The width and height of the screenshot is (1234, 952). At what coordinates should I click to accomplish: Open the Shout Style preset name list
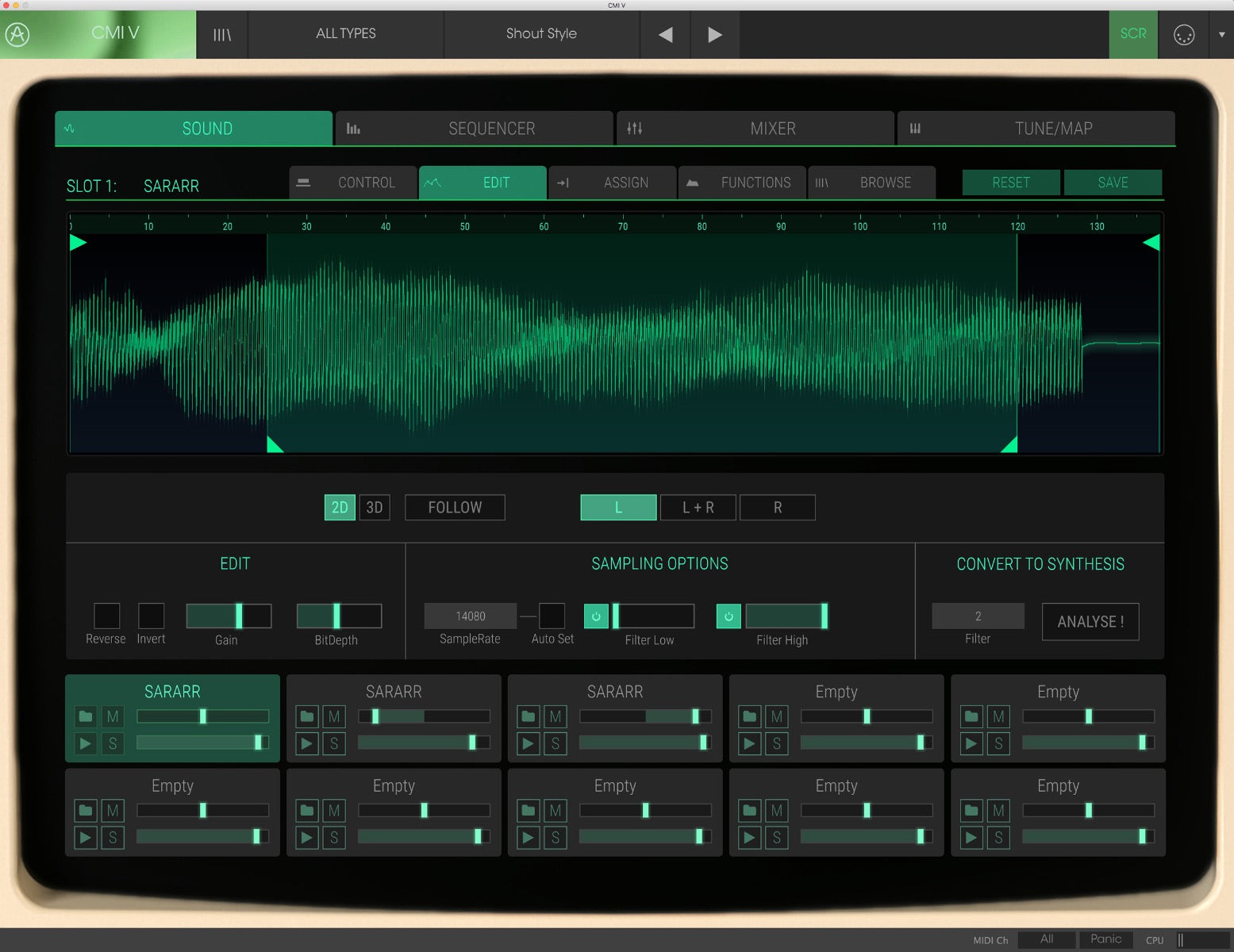pyautogui.click(x=541, y=34)
